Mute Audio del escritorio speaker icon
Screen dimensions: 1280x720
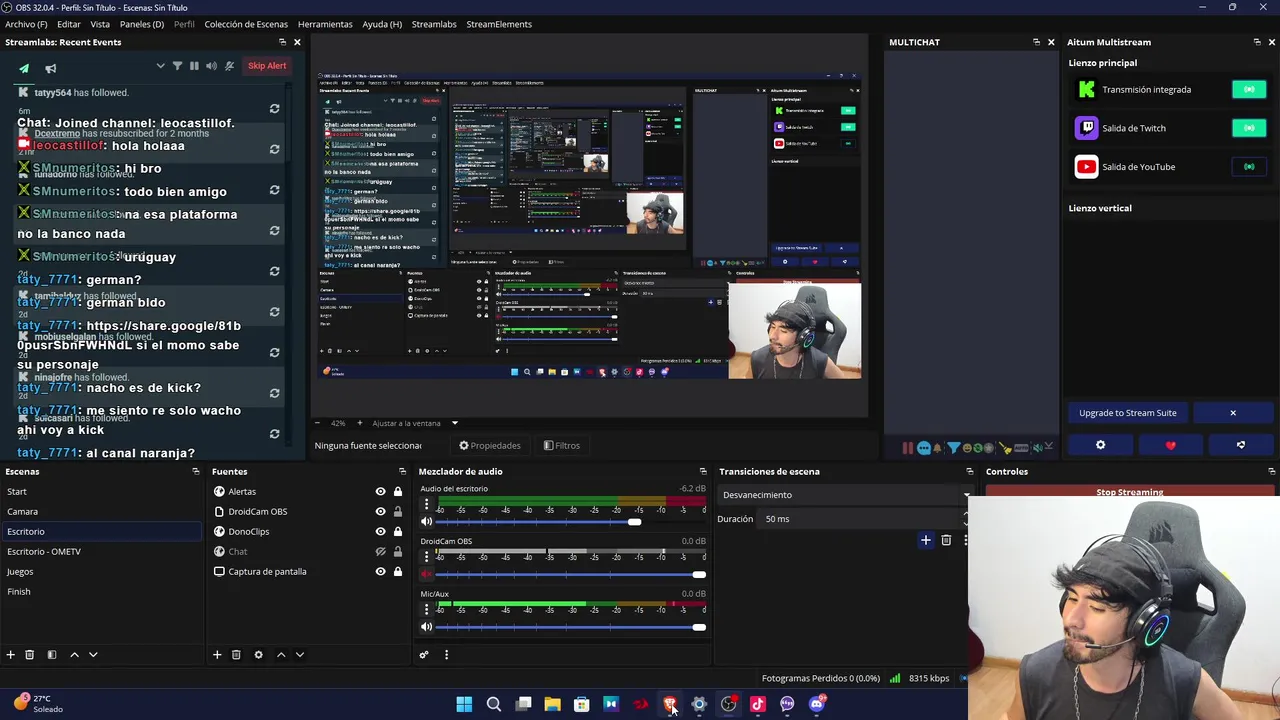(x=426, y=522)
